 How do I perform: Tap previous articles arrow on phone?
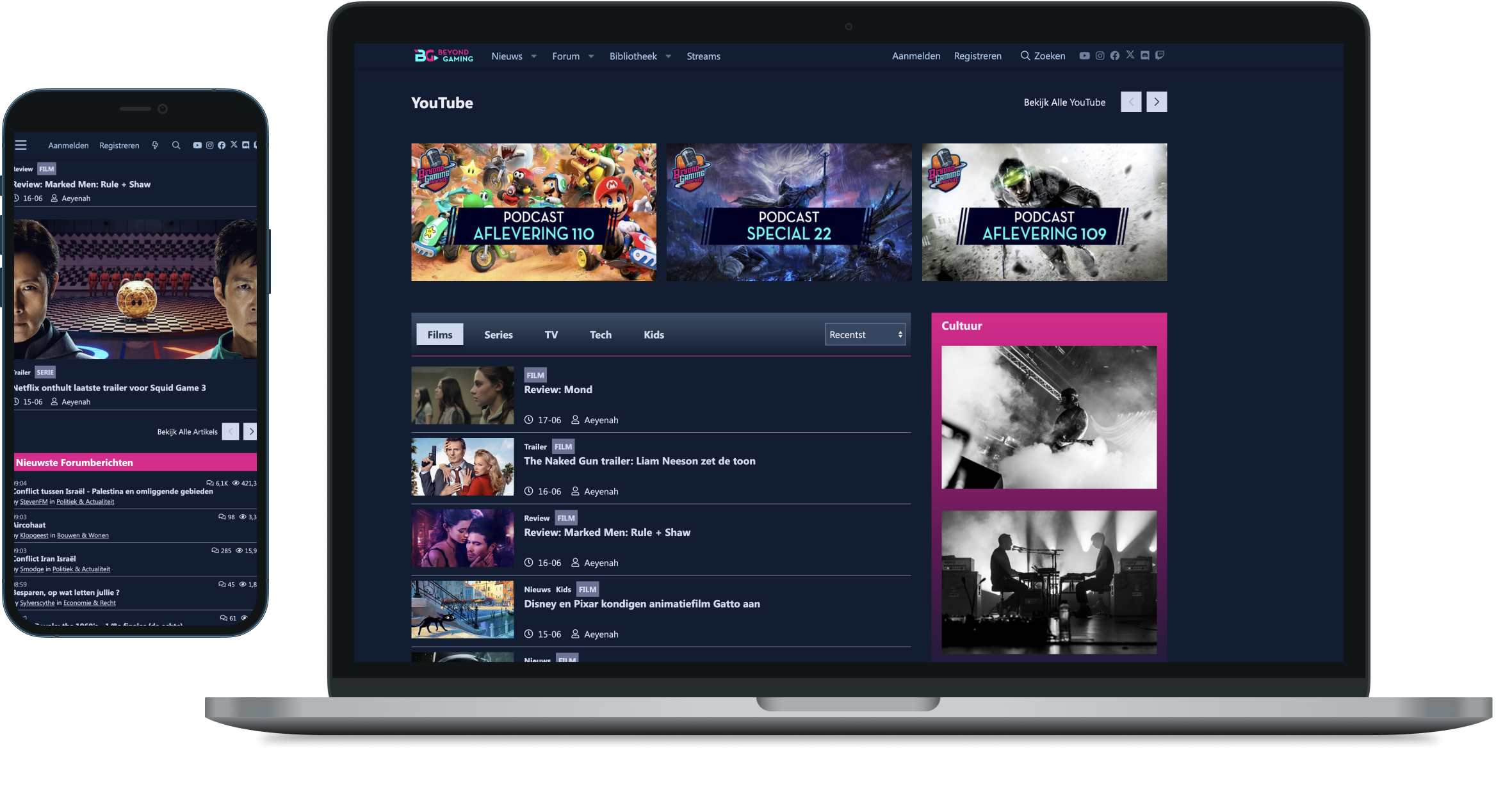click(231, 432)
